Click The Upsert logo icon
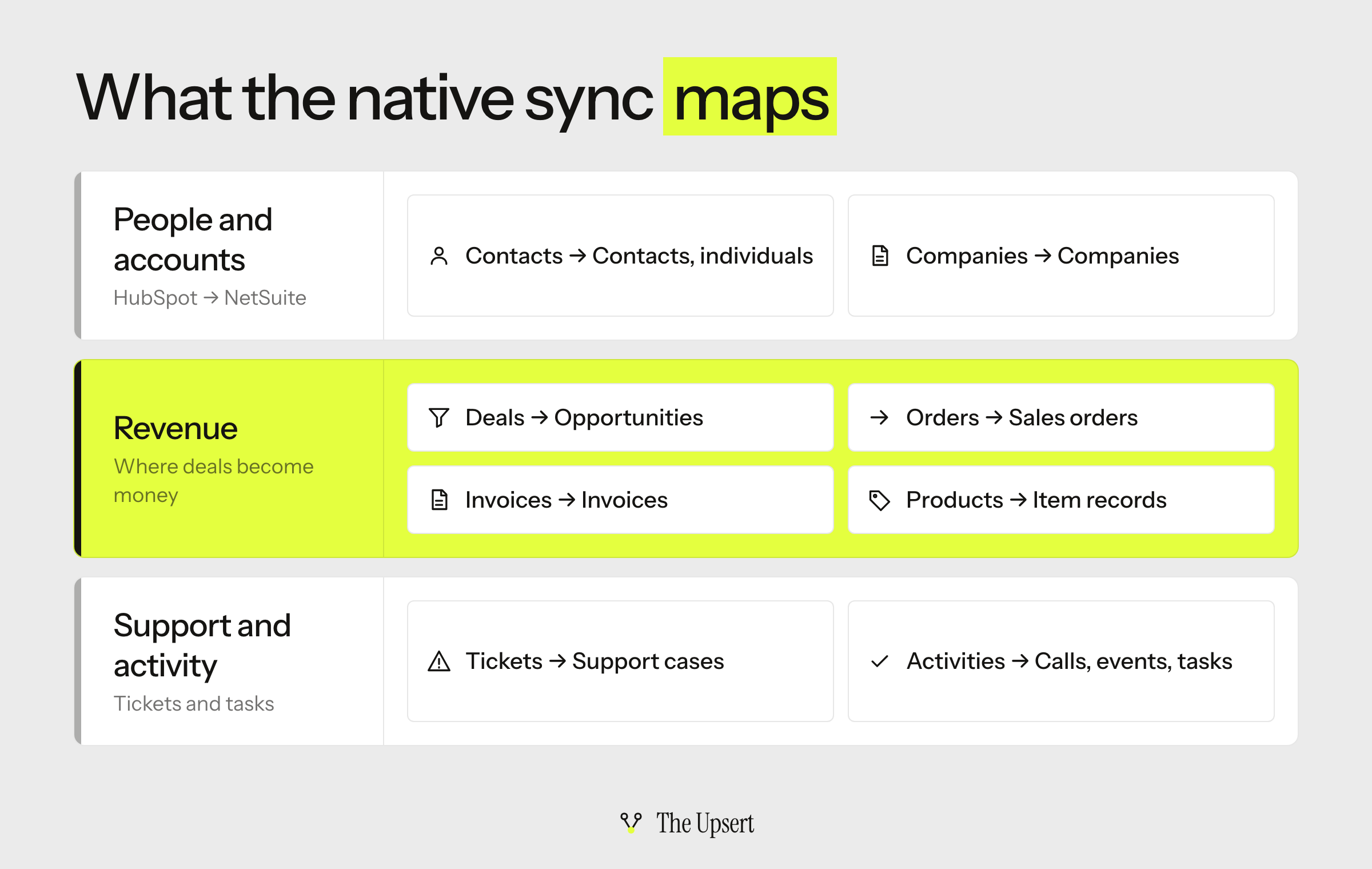 pos(631,823)
